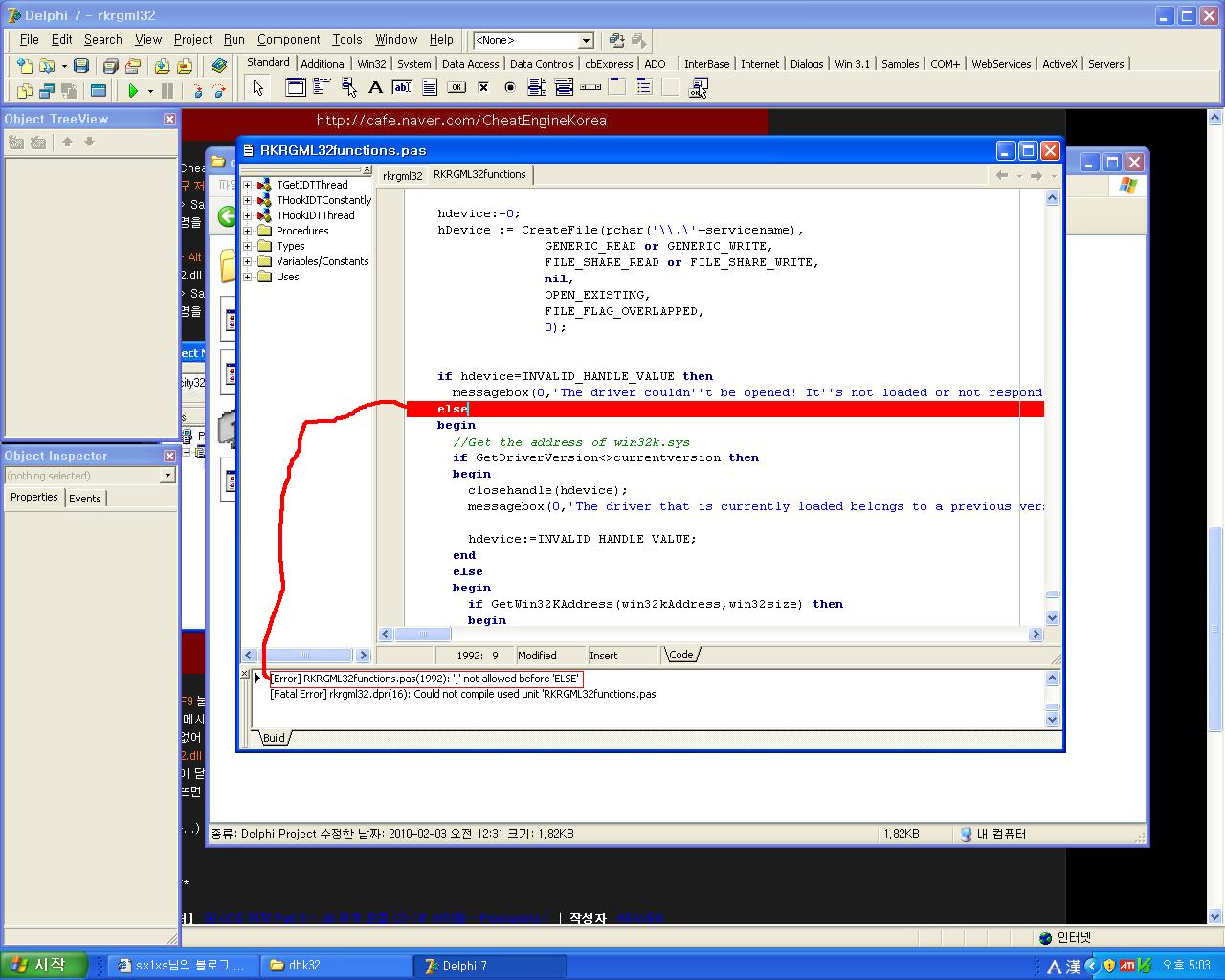
Task: Select the Edit component icon
Action: point(403,87)
